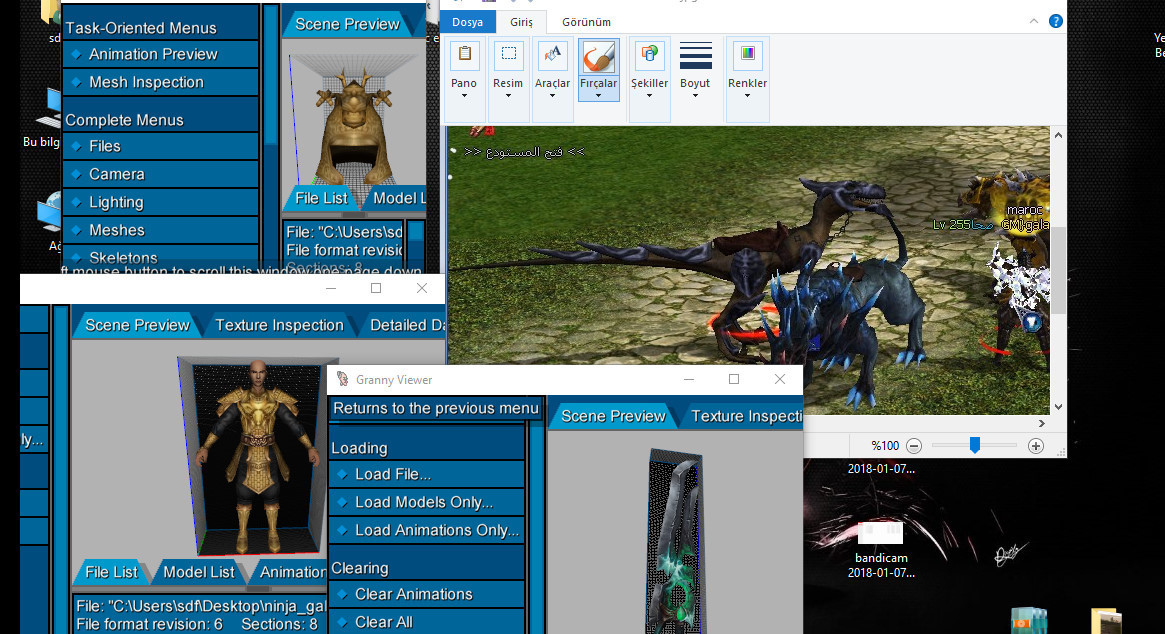Expand the Resim dropdown arrow
The width and height of the screenshot is (1165, 634).
[508, 96]
